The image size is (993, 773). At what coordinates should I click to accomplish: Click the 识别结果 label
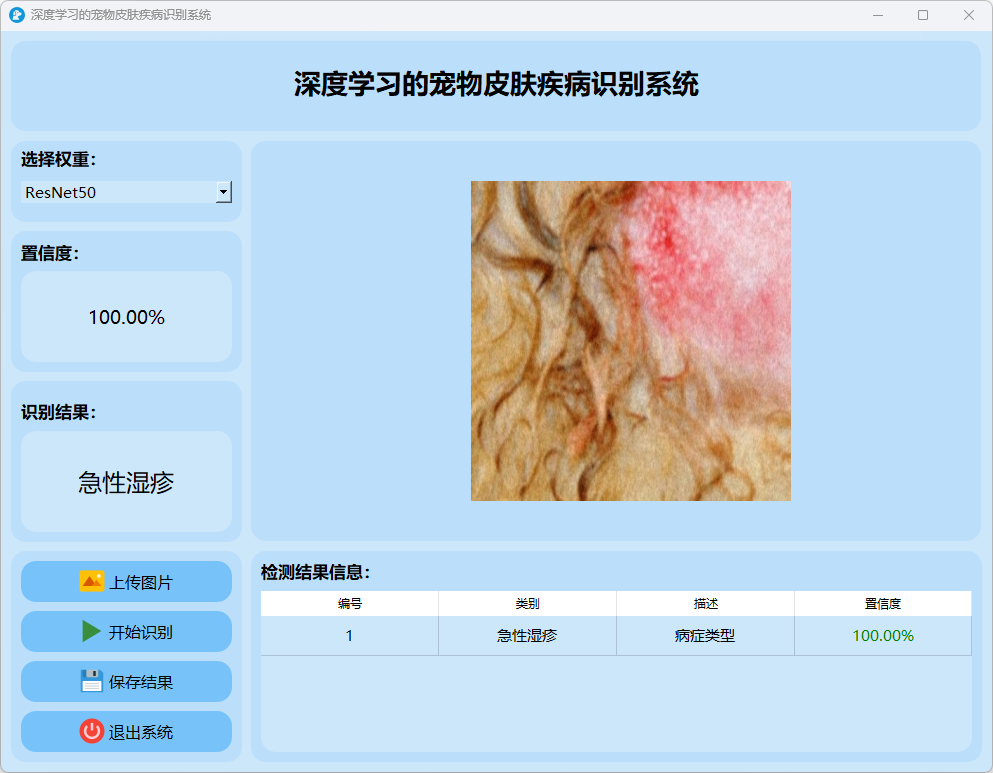coord(58,412)
